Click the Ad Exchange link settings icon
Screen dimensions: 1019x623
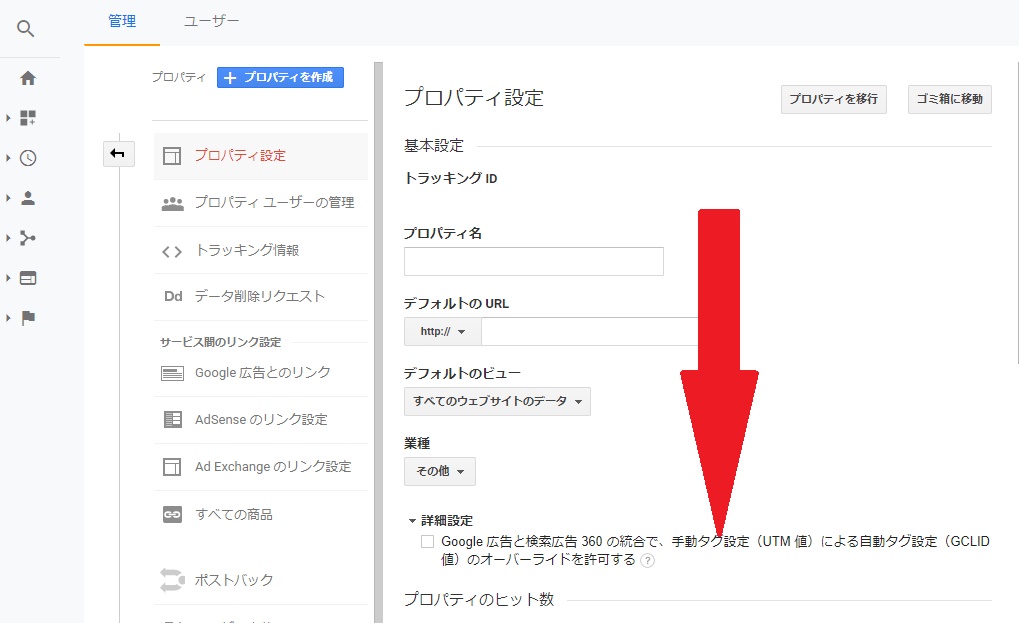[x=172, y=467]
